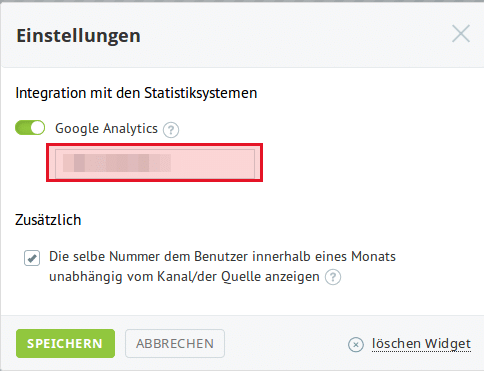Screen dimensions: 484x371
Task: Click the gray footer bar beside ABBRECHEN
Action: (286, 343)
